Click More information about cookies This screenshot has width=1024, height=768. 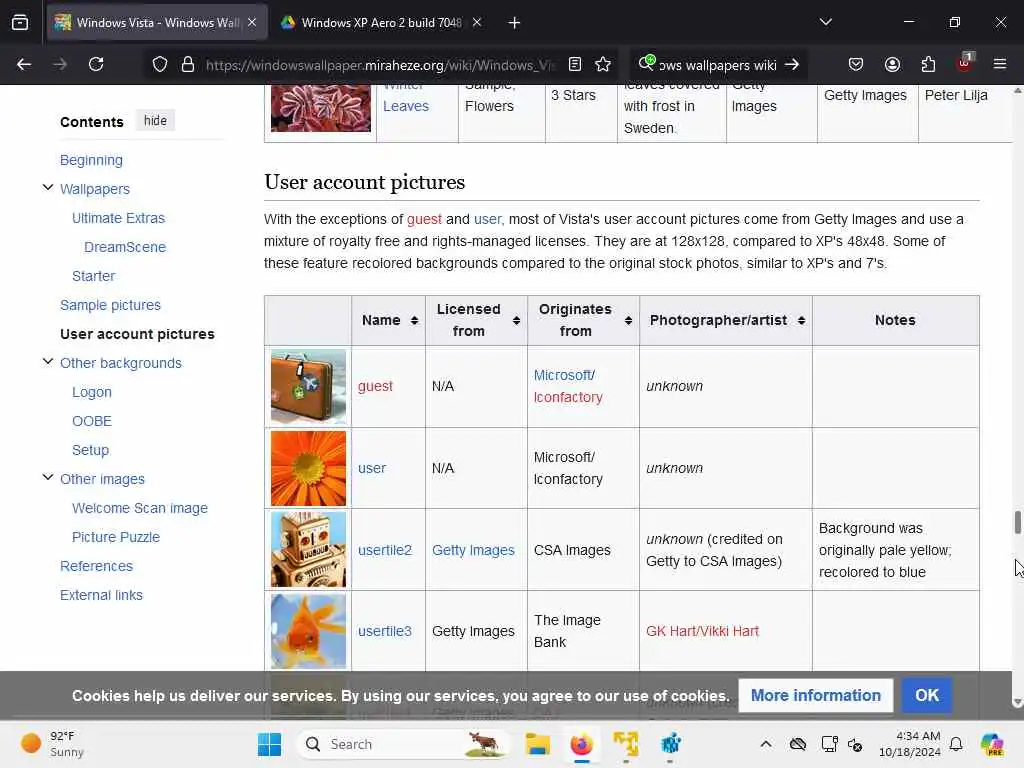pos(816,696)
